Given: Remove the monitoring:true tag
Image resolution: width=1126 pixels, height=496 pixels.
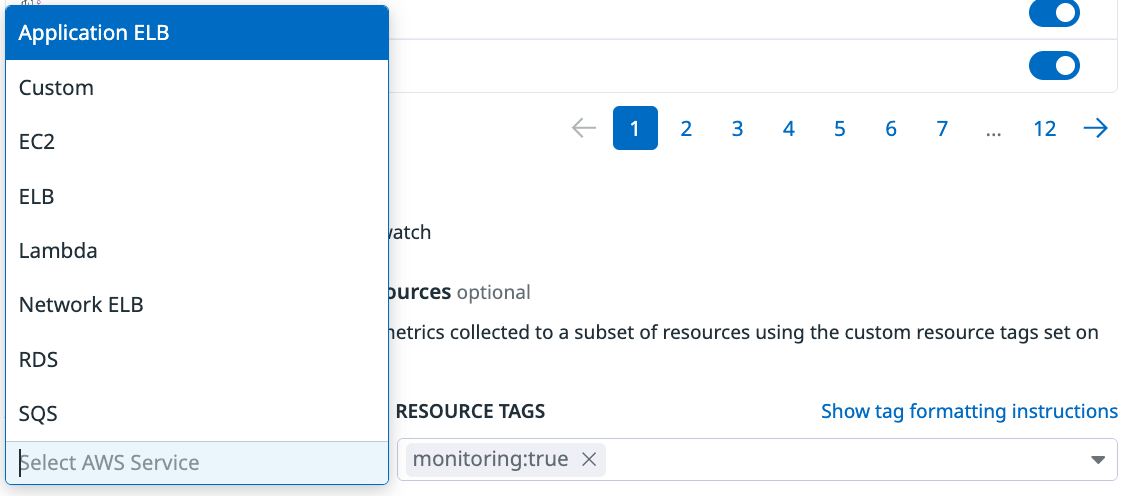Looking at the screenshot, I should click(589, 459).
